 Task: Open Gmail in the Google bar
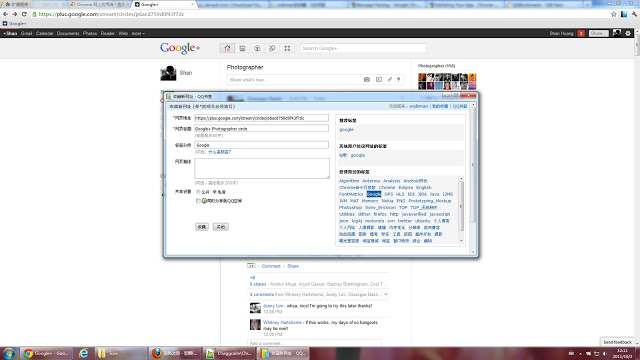tap(27, 33)
